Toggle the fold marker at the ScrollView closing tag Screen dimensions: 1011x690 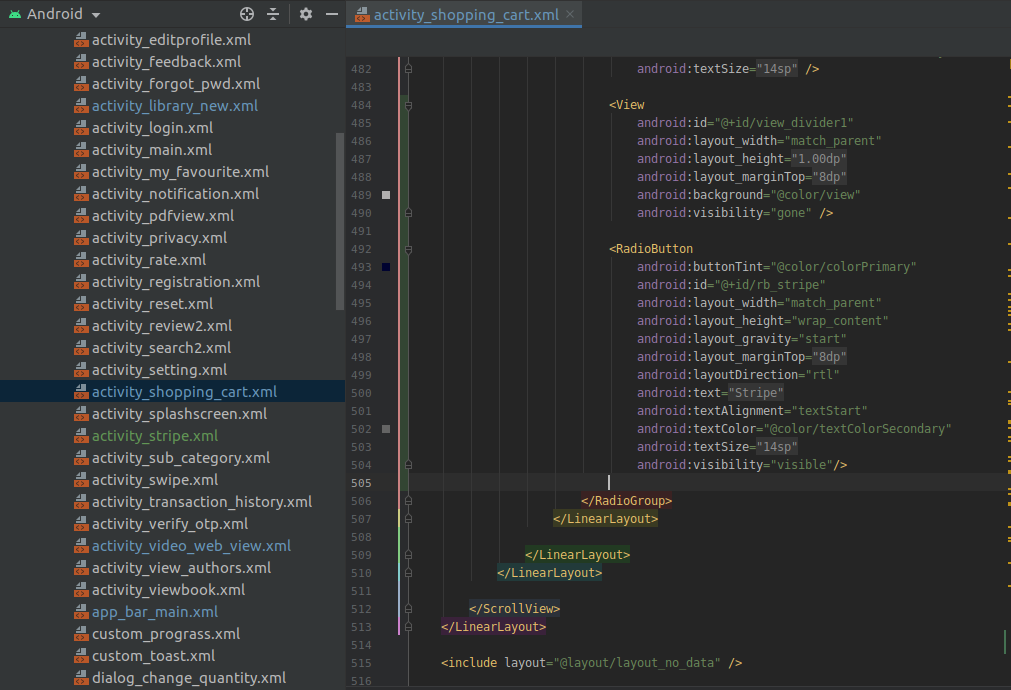tap(409, 609)
